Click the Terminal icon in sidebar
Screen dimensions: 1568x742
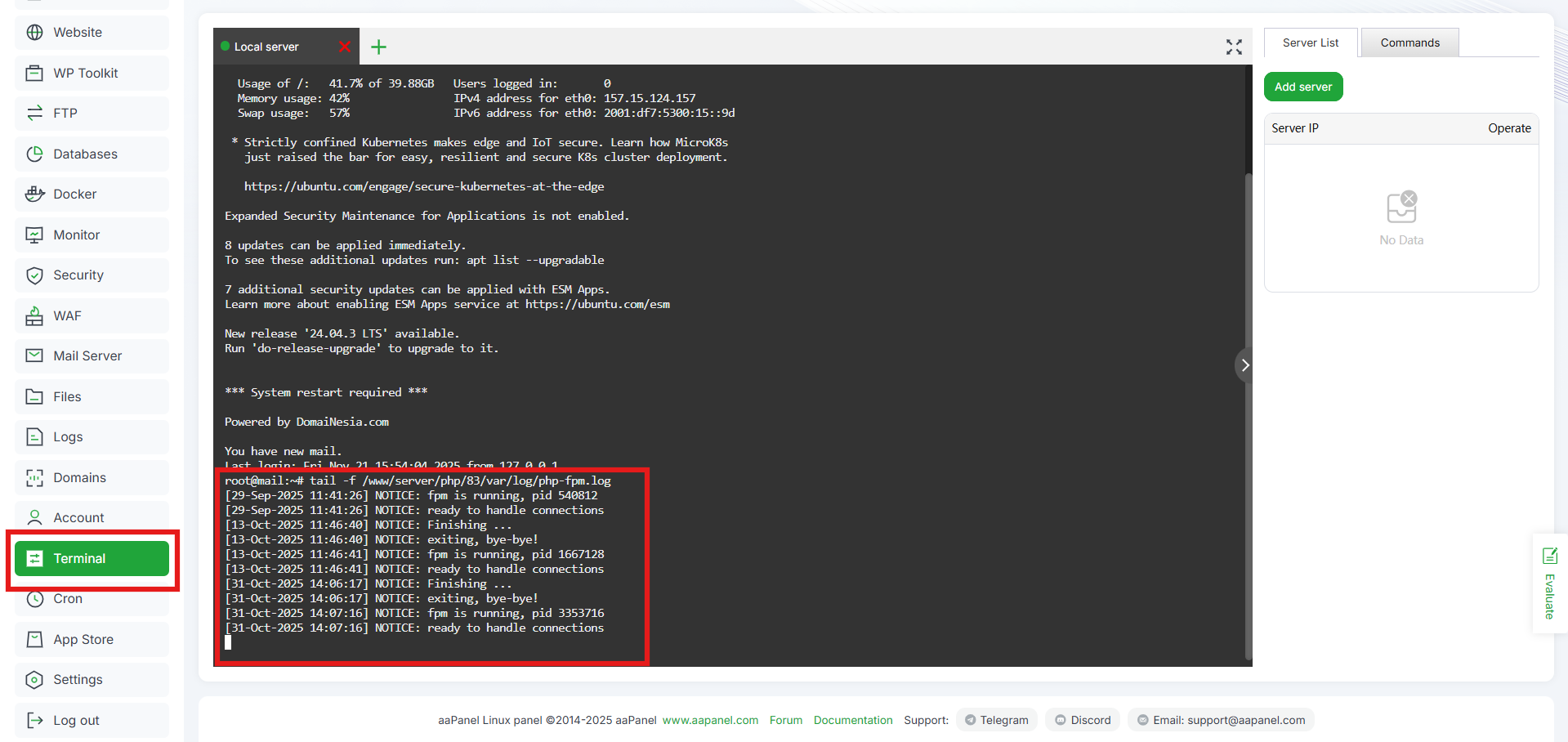click(x=34, y=558)
